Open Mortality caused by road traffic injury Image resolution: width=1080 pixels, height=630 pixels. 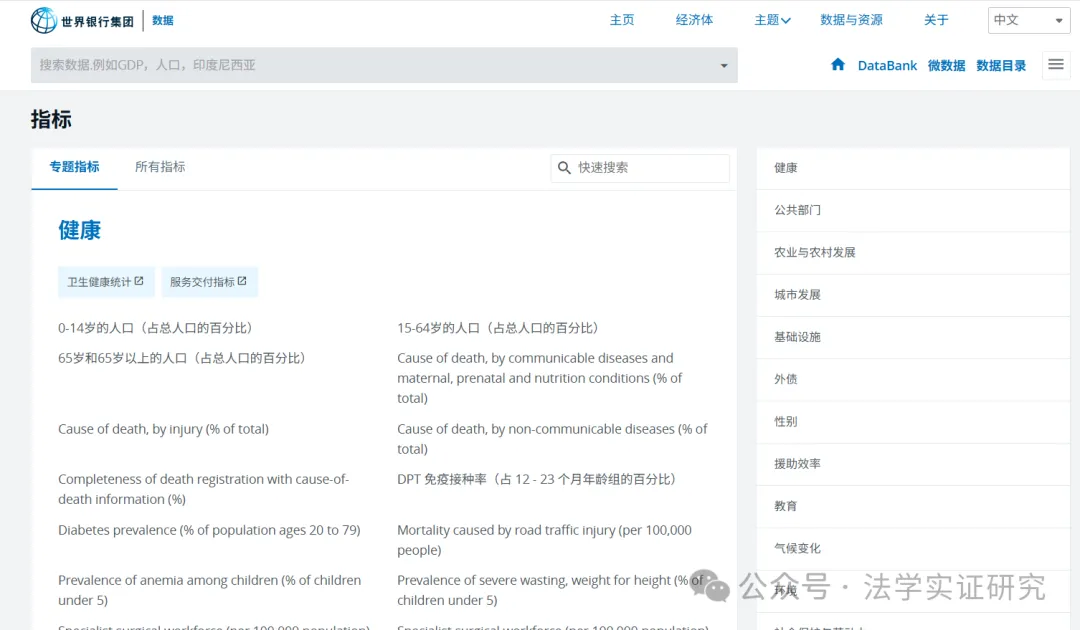click(544, 540)
